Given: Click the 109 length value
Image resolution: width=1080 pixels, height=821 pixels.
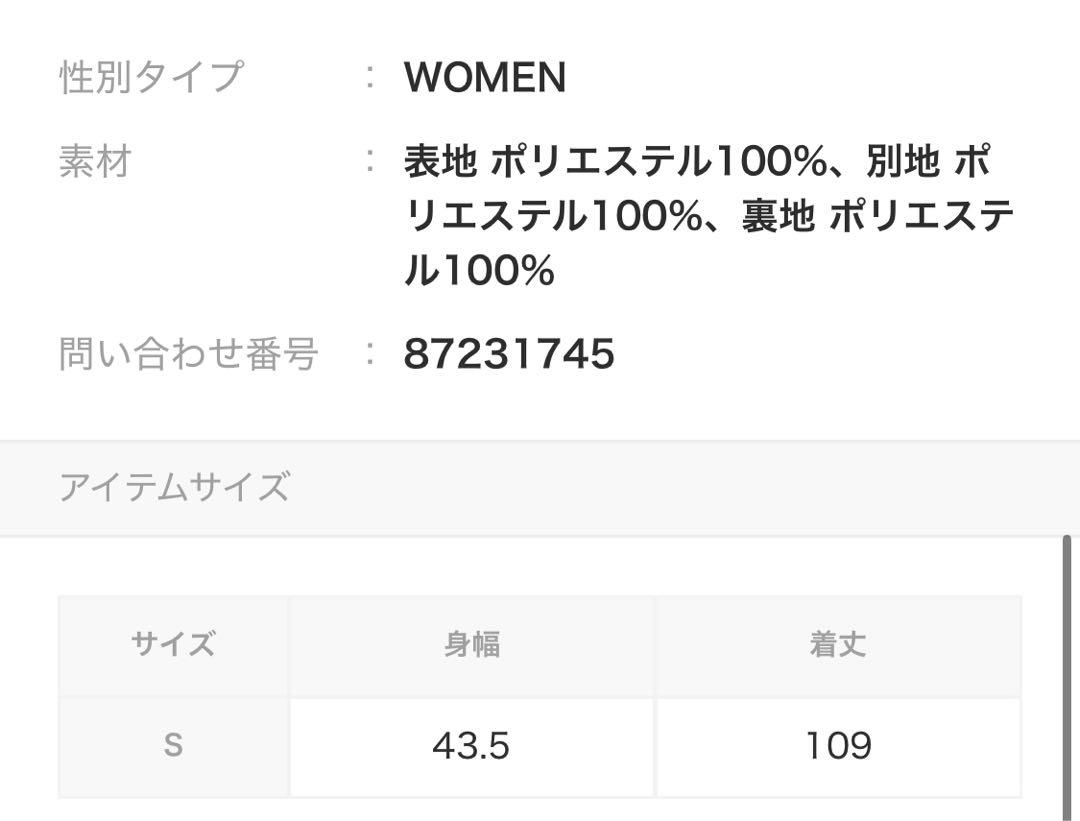Looking at the screenshot, I should pyautogui.click(x=838, y=747).
